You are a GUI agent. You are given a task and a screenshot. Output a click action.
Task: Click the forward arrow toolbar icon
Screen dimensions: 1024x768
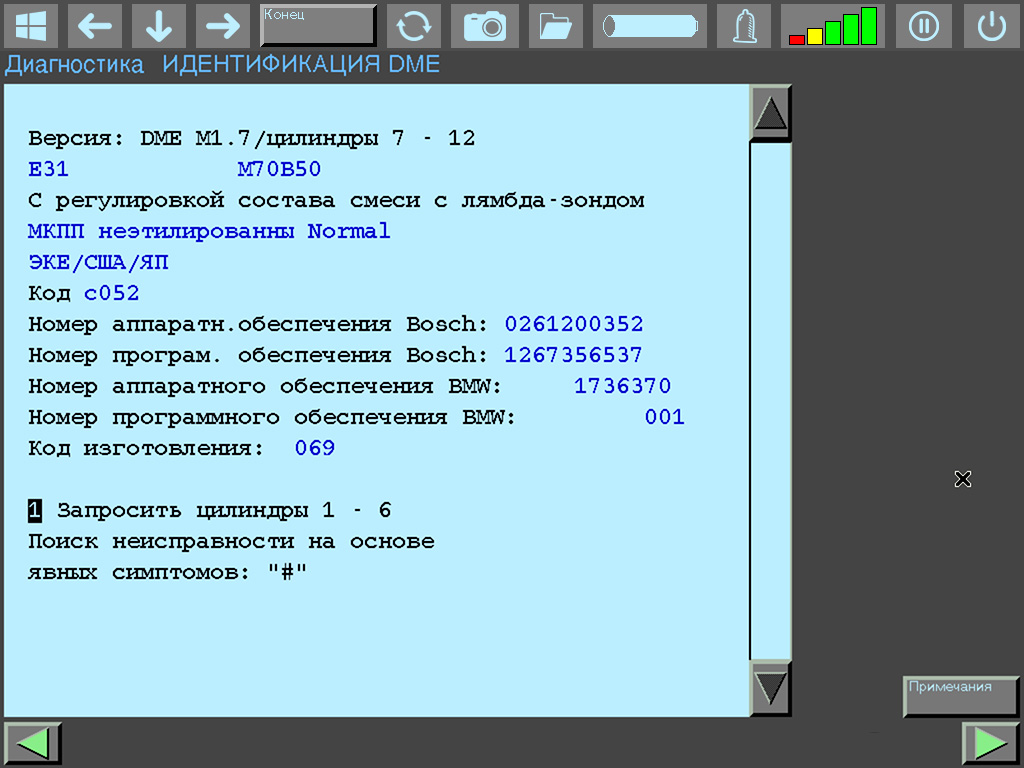(222, 26)
